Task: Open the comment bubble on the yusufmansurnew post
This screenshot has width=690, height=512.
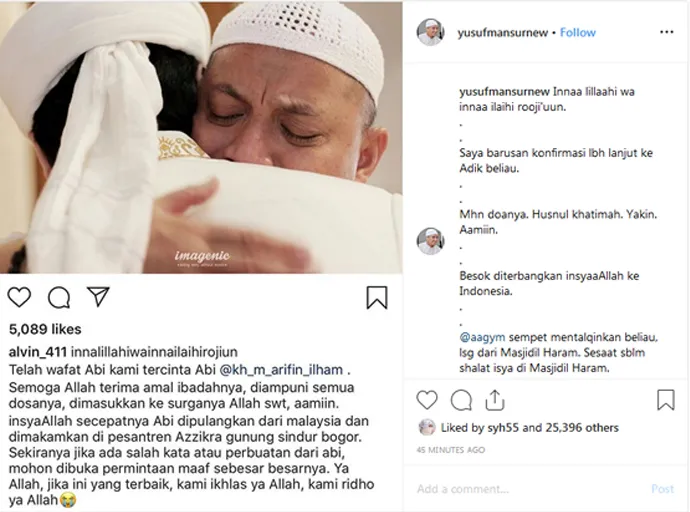Action: (461, 400)
